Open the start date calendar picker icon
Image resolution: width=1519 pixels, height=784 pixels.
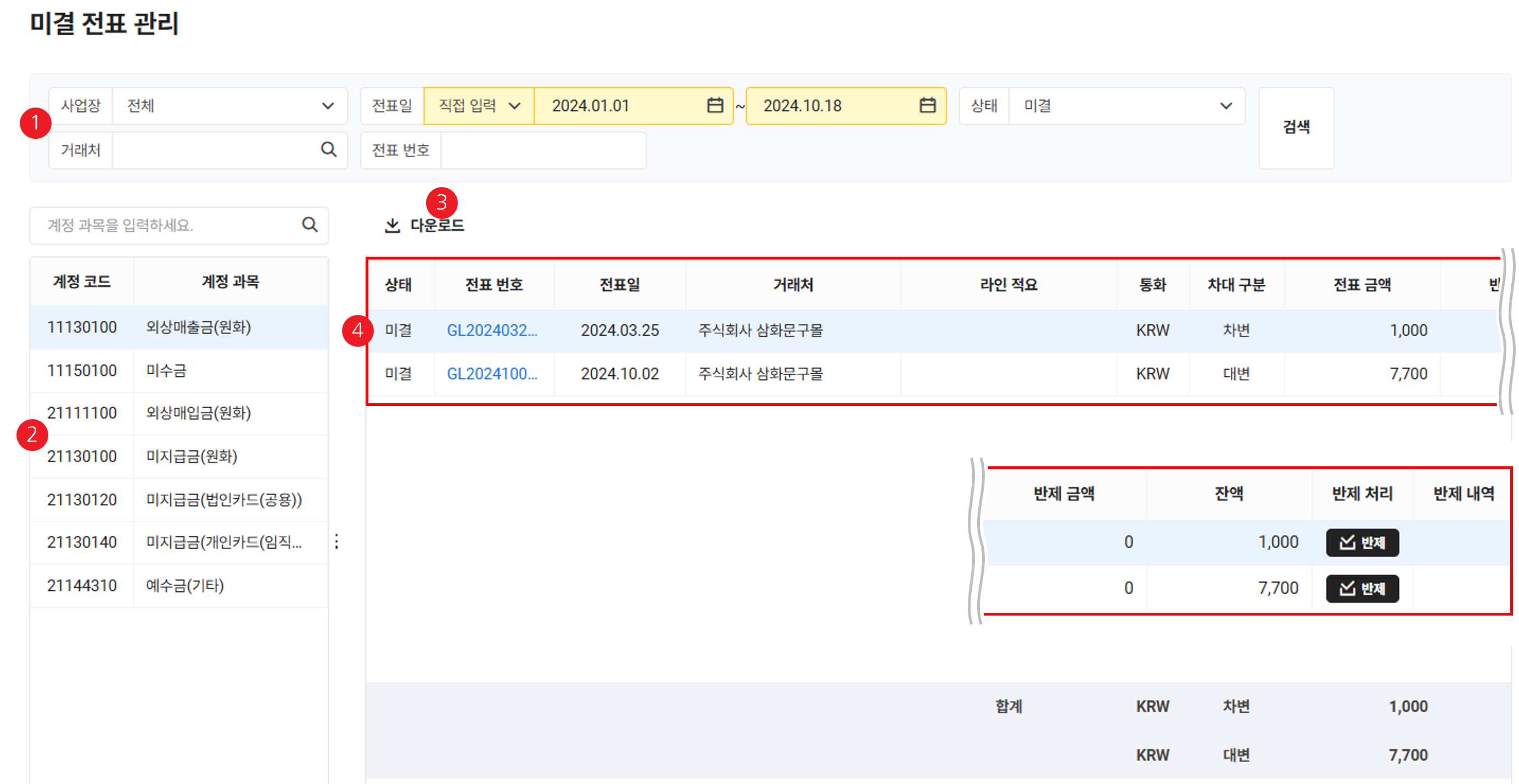click(x=715, y=105)
